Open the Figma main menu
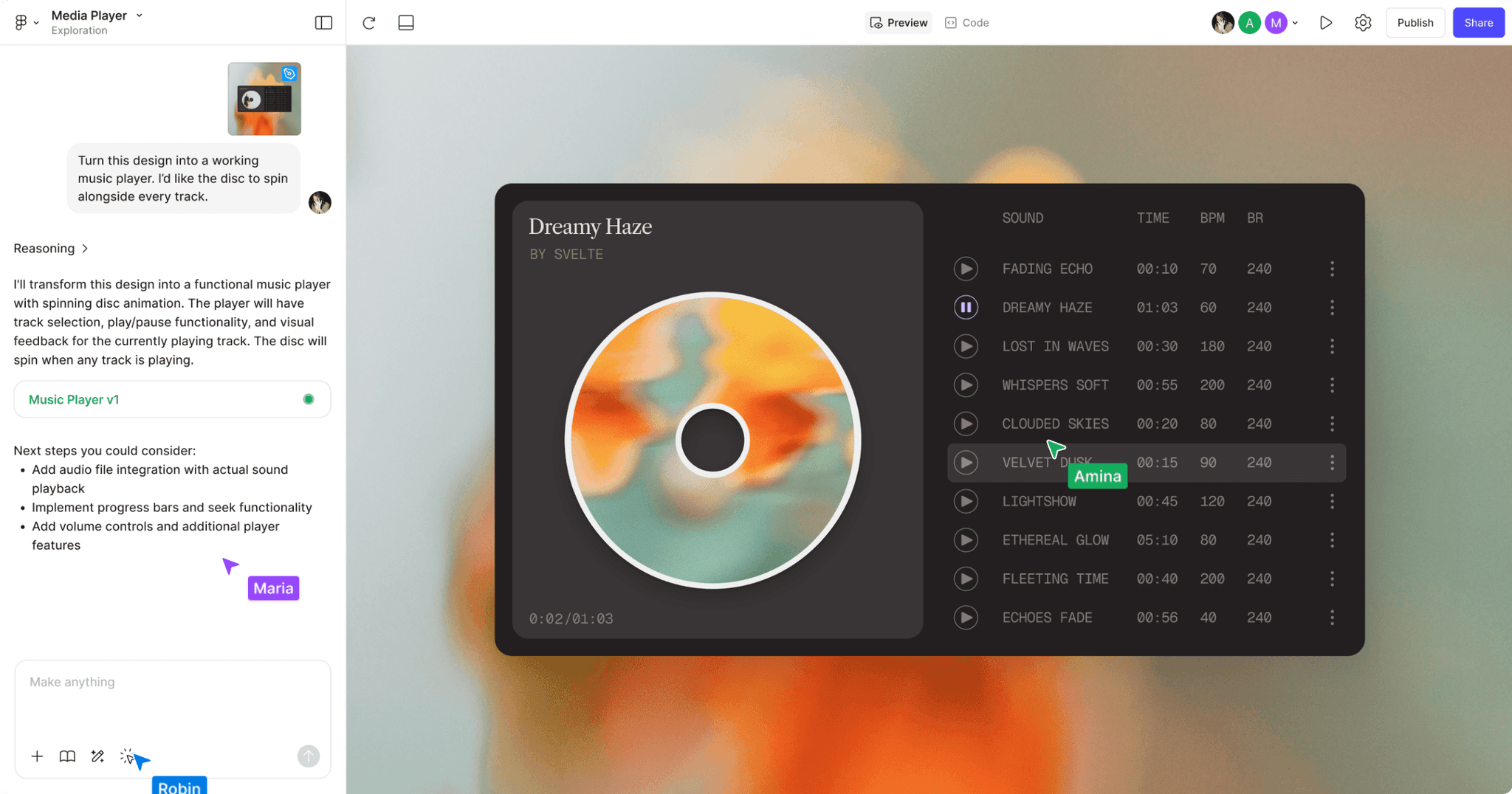 coord(22,22)
